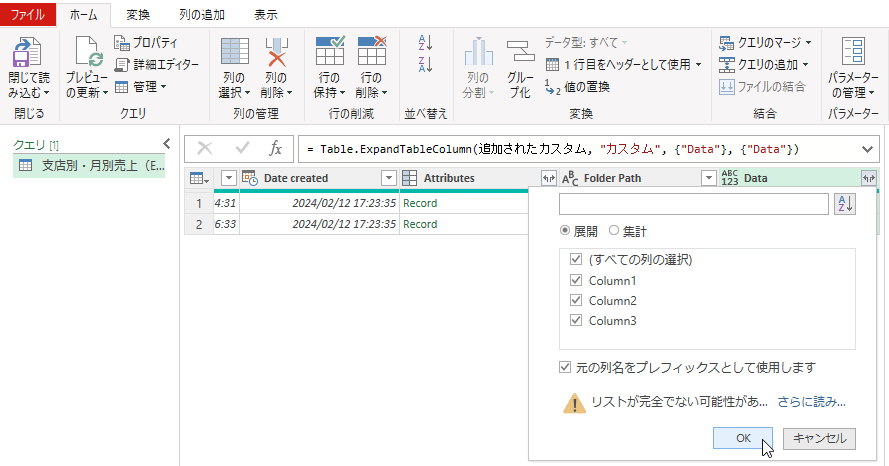889x466 pixels.
Task: Click the グループ化 (Group By) icon
Action: [519, 54]
